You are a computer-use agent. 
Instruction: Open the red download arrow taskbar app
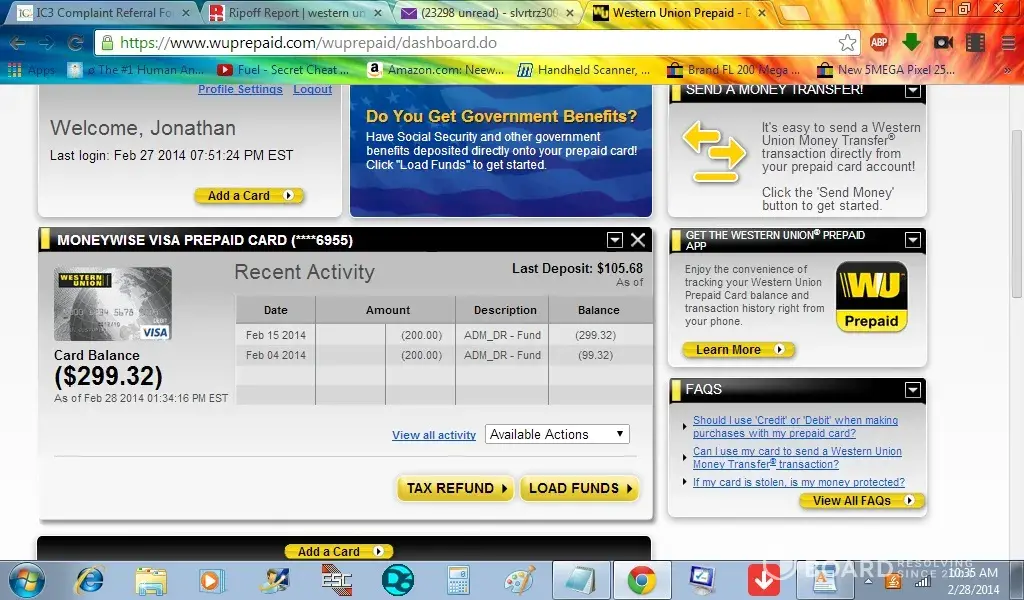763,580
